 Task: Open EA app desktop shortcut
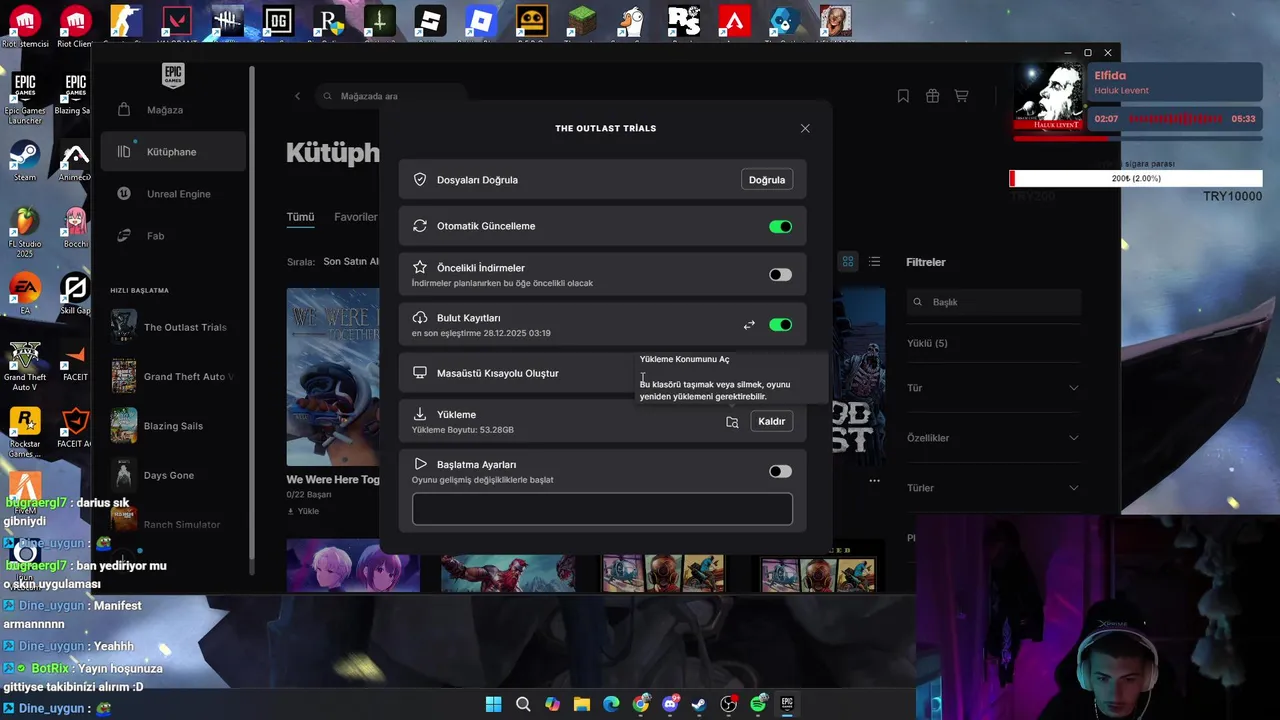coord(24,295)
